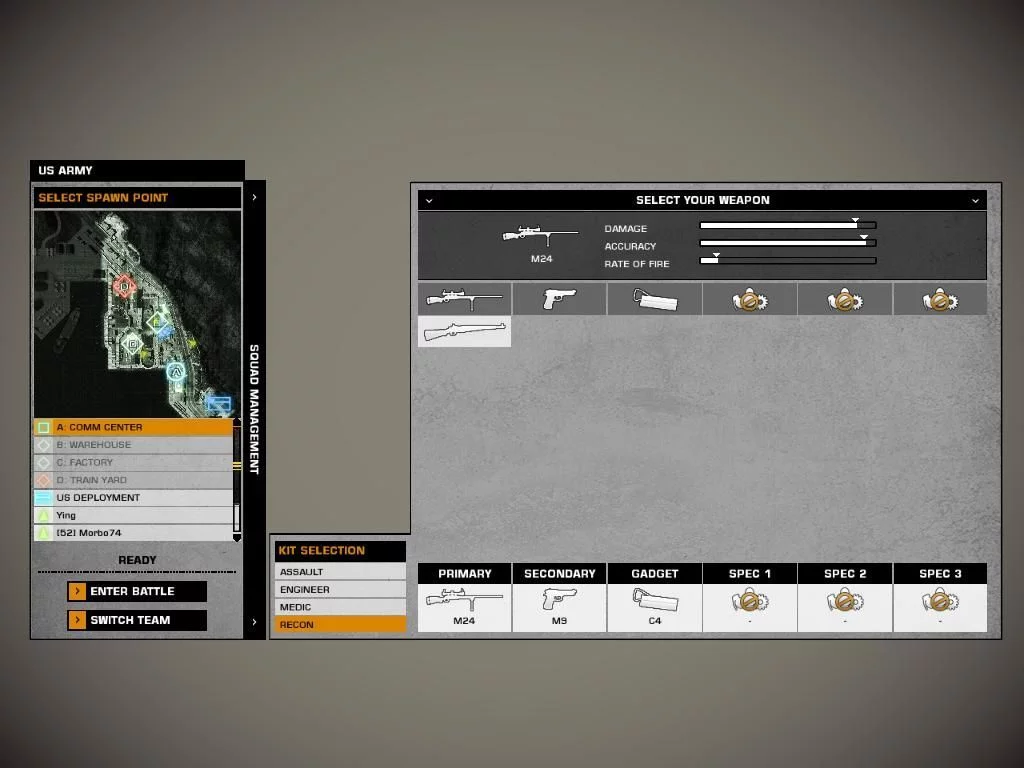
Task: Click the spawn point minimap
Action: 137,313
